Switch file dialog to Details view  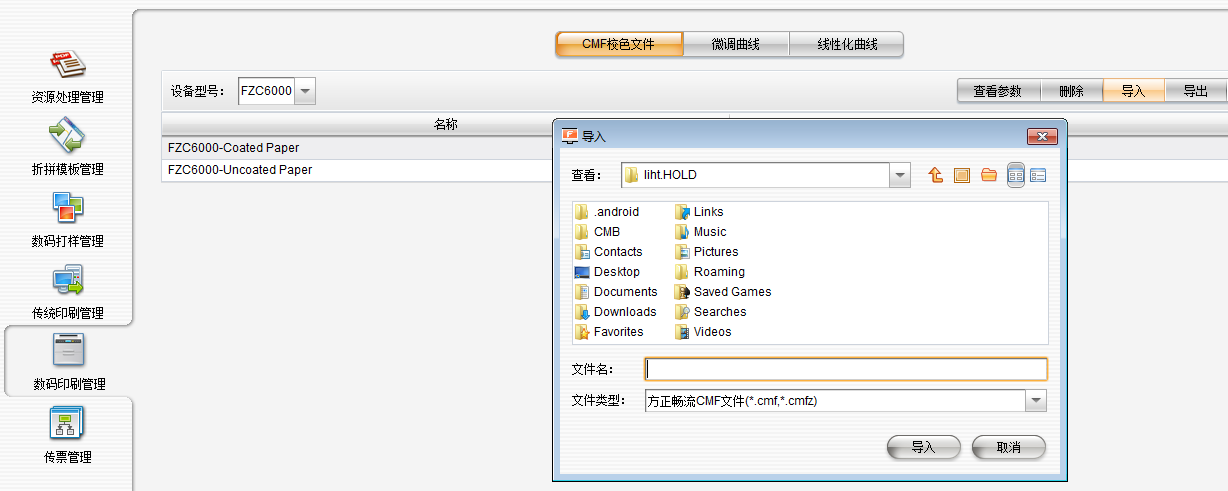tap(1038, 175)
